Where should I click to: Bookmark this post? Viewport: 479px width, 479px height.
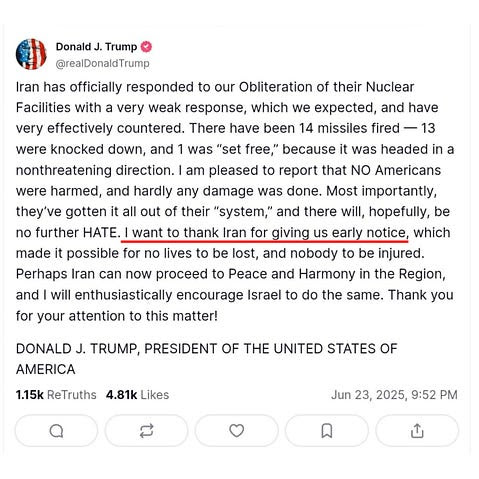coord(327,431)
